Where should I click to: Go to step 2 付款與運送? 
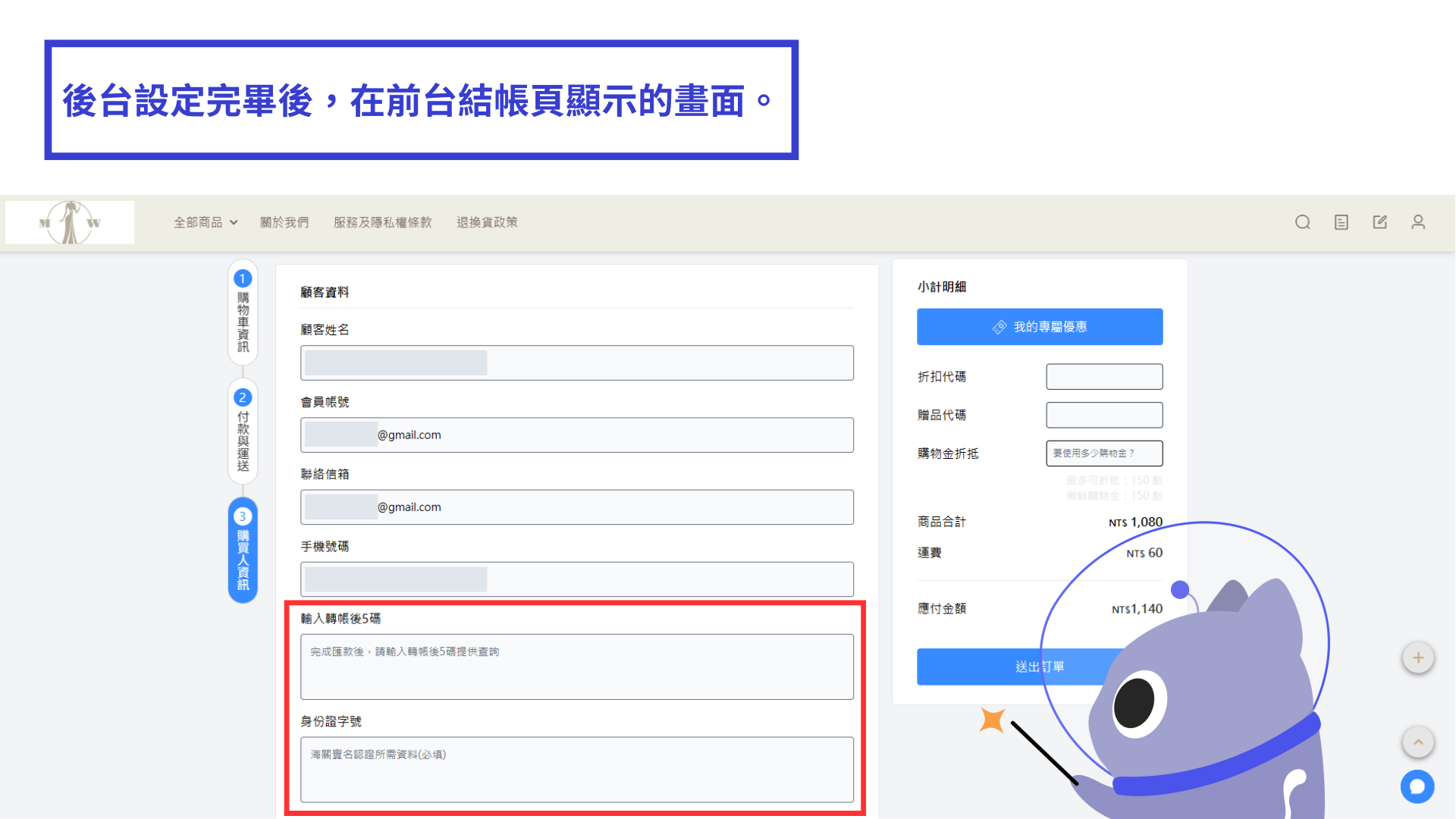click(x=243, y=431)
